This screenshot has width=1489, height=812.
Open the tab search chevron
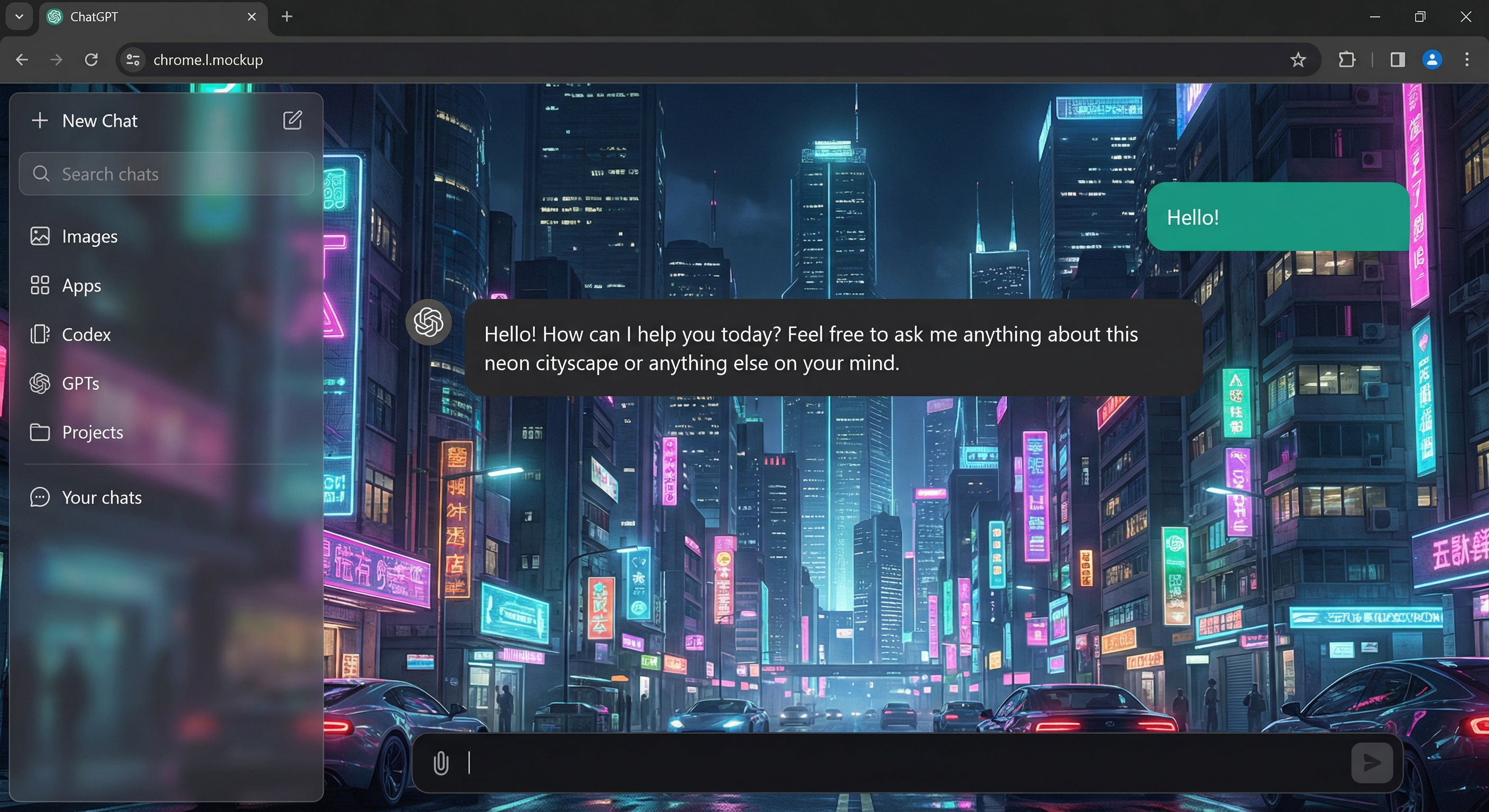coord(19,17)
